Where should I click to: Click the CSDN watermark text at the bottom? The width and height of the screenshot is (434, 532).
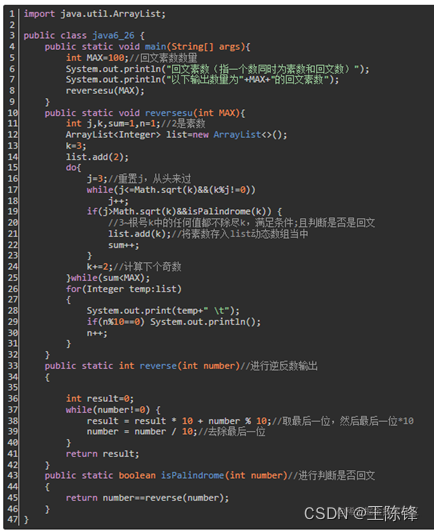(x=361, y=513)
